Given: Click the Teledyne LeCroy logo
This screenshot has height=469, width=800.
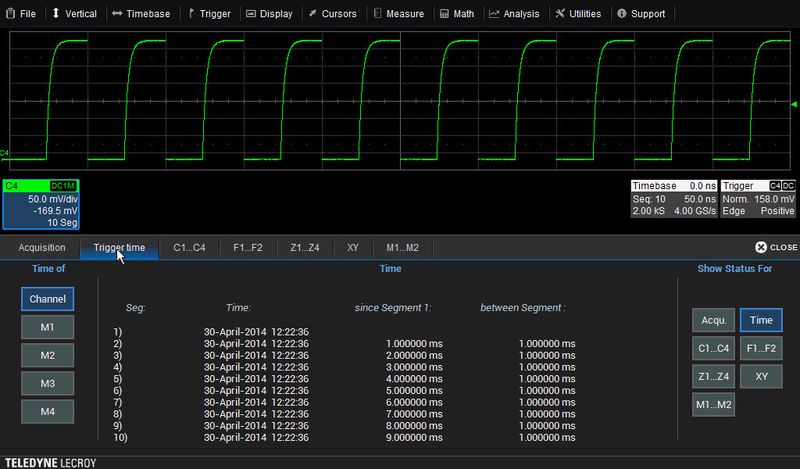Looking at the screenshot, I should pos(51,463).
